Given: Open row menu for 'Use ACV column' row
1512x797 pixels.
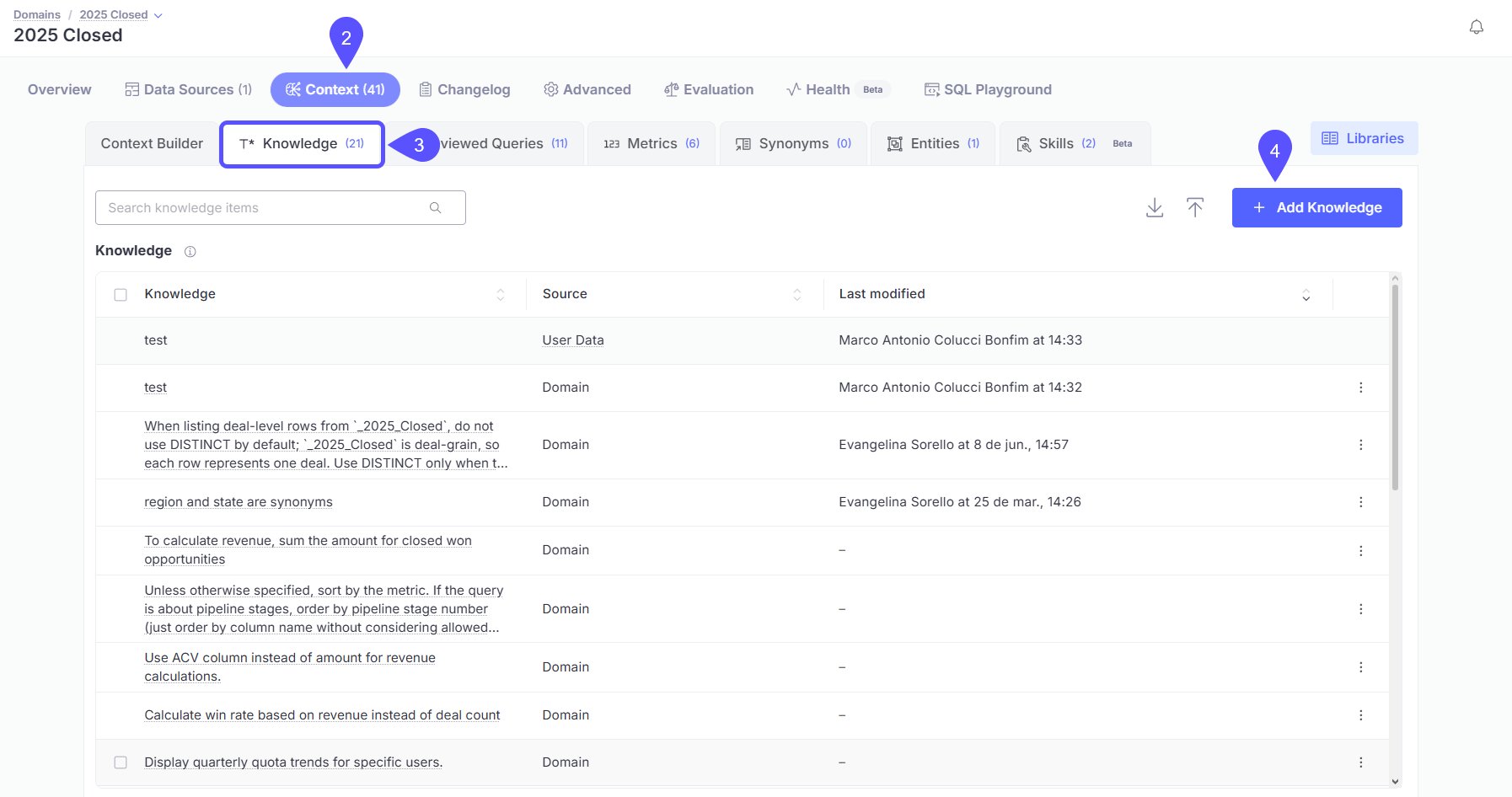Looking at the screenshot, I should [1360, 667].
